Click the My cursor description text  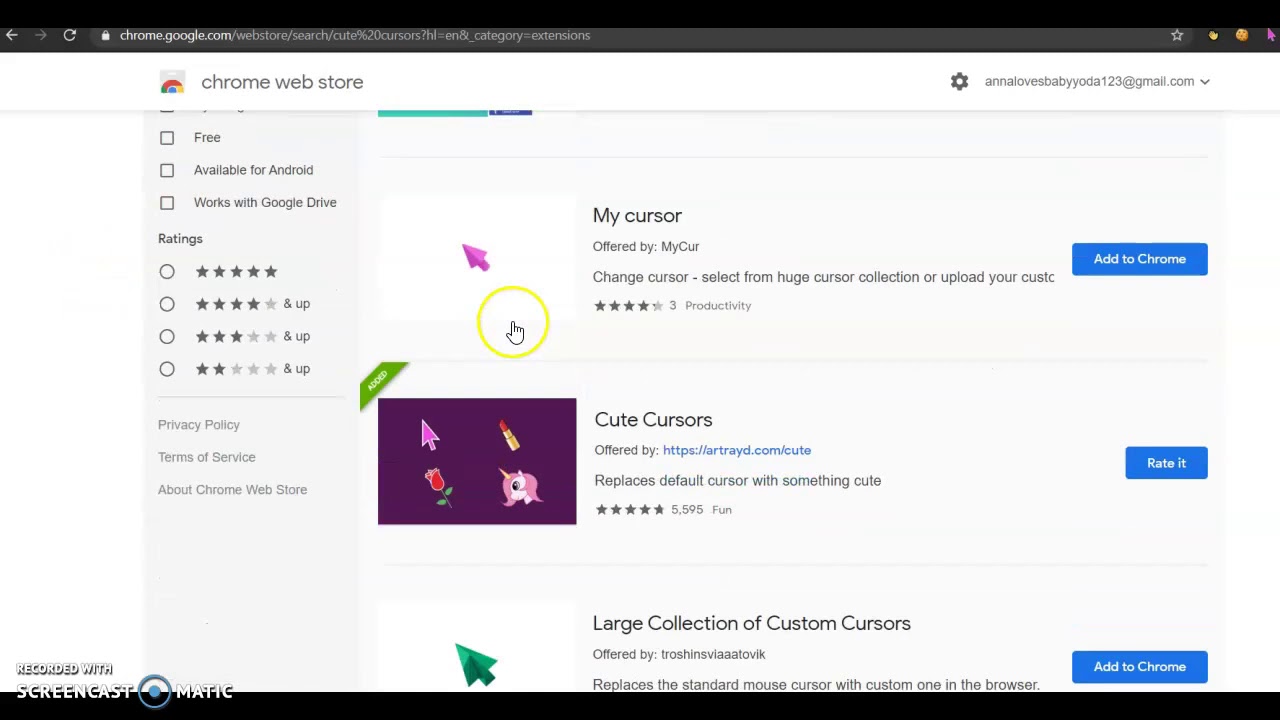pos(823,277)
